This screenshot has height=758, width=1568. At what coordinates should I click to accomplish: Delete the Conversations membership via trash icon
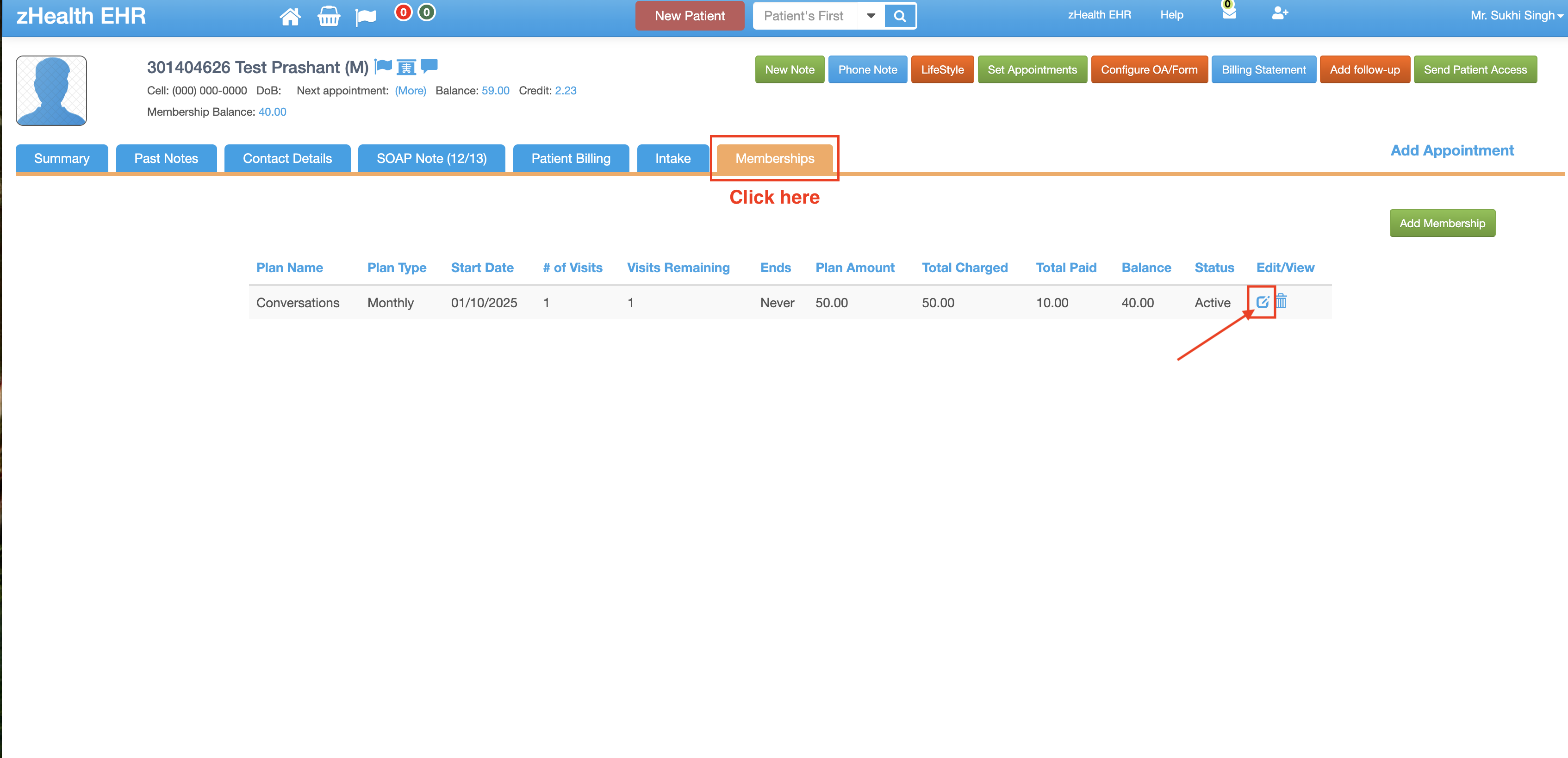click(x=1282, y=301)
